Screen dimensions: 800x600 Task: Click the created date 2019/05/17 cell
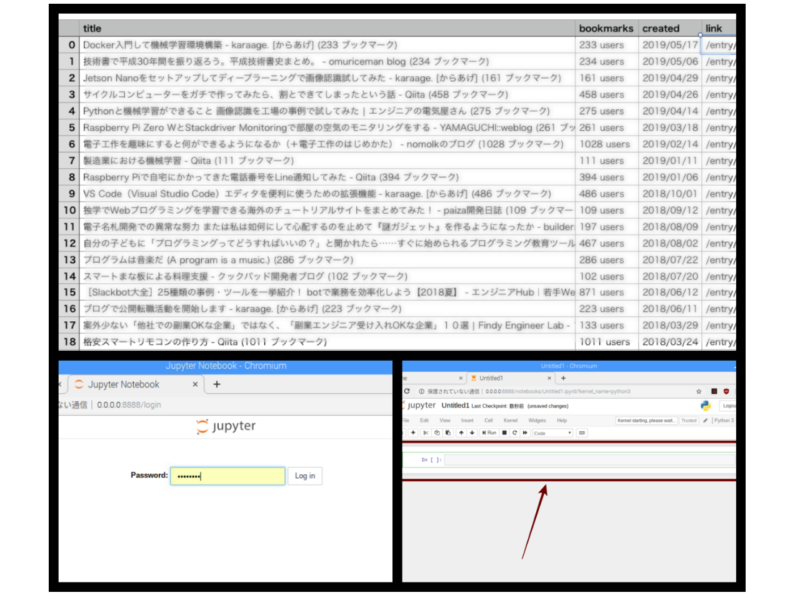(670, 45)
